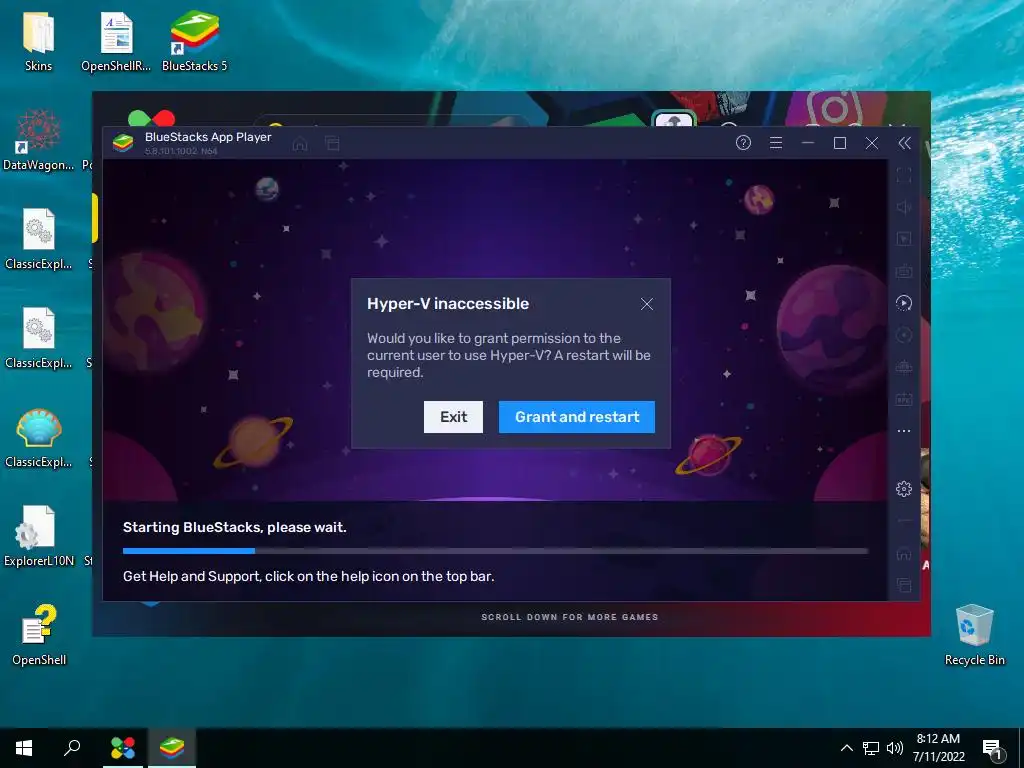This screenshot has height=768, width=1024.
Task: Select the OpenShellR... document icon on desktop
Action: (x=116, y=42)
